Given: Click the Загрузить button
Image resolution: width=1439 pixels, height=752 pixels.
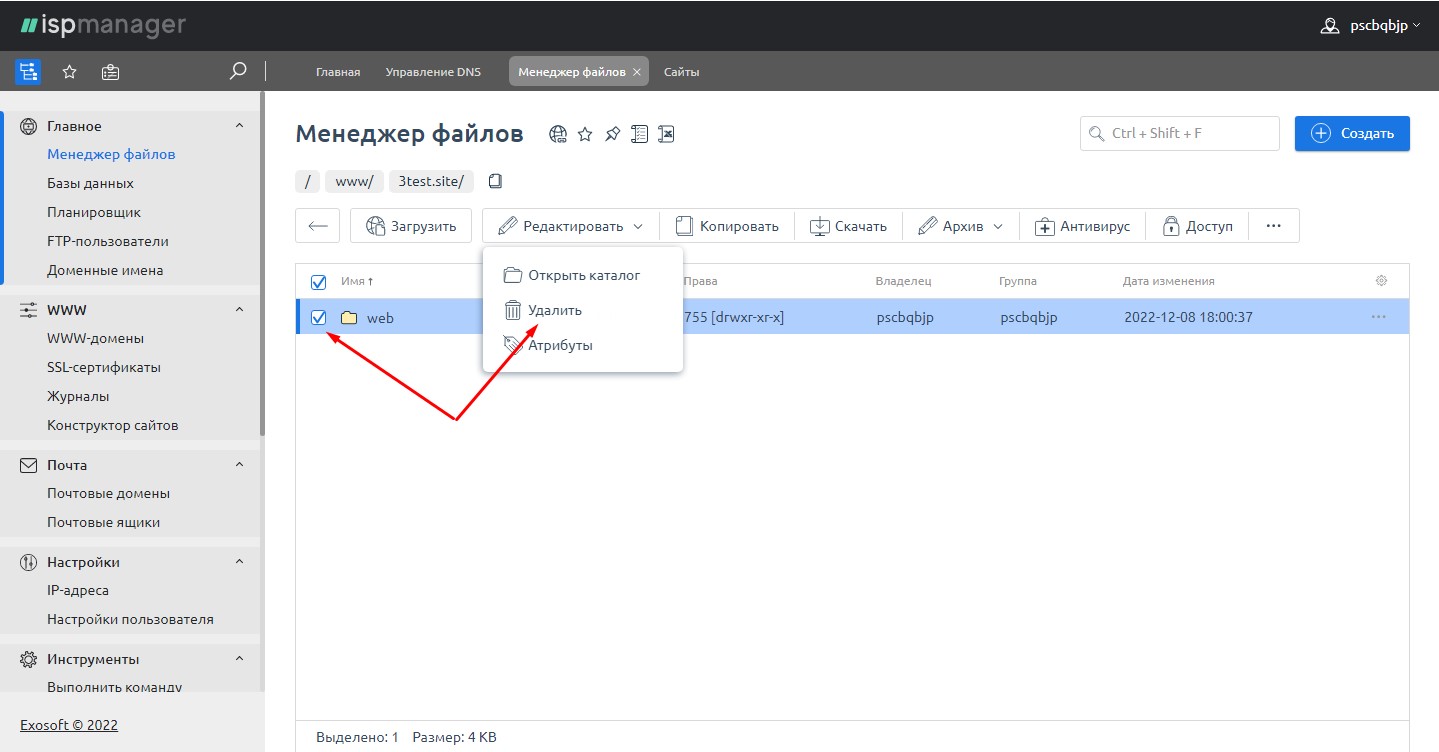Looking at the screenshot, I should (411, 226).
